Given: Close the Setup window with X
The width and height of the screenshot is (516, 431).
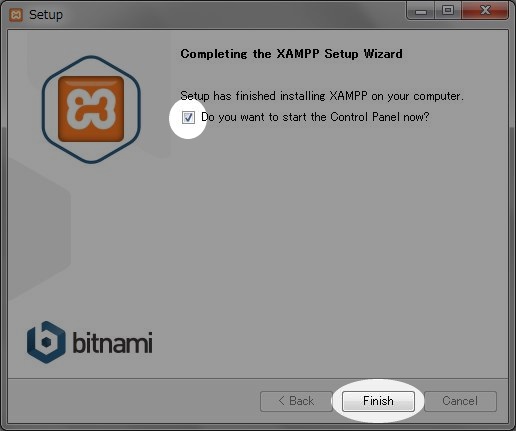Looking at the screenshot, I should pyautogui.click(x=485, y=11).
